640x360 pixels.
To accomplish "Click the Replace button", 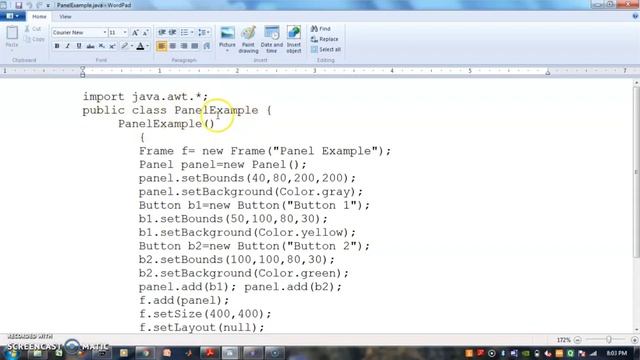I will point(324,39).
